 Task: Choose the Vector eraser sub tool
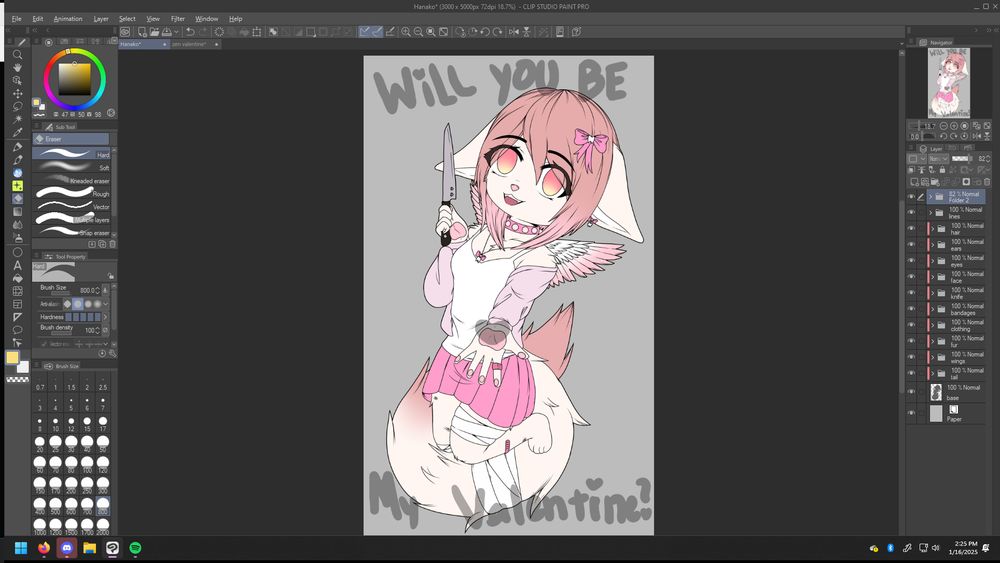coord(72,207)
